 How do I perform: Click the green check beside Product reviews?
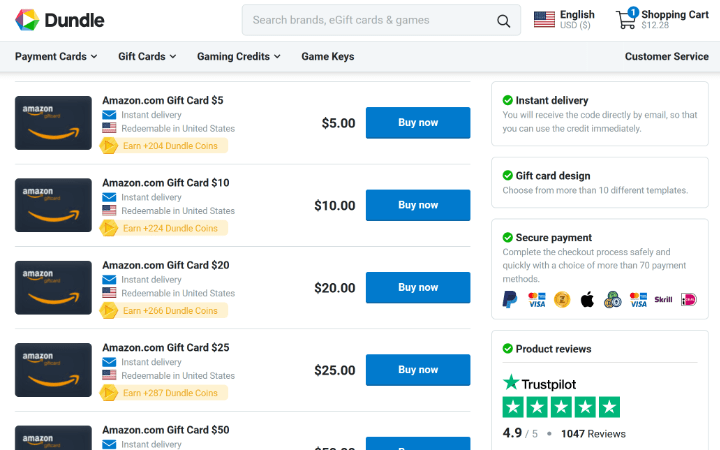[507, 349]
